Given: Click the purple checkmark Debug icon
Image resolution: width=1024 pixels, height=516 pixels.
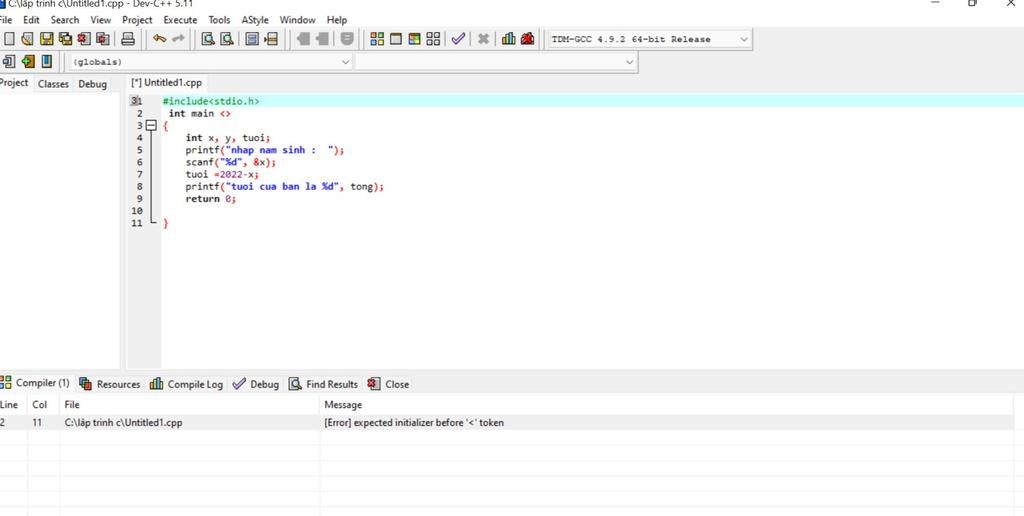Looking at the screenshot, I should point(458,39).
